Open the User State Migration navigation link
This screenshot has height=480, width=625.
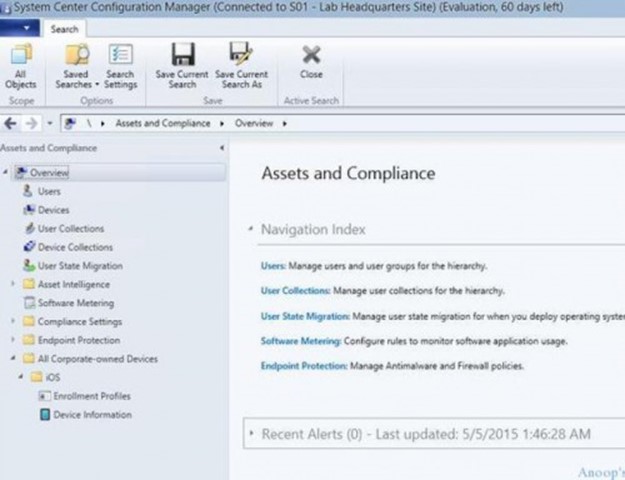[305, 317]
